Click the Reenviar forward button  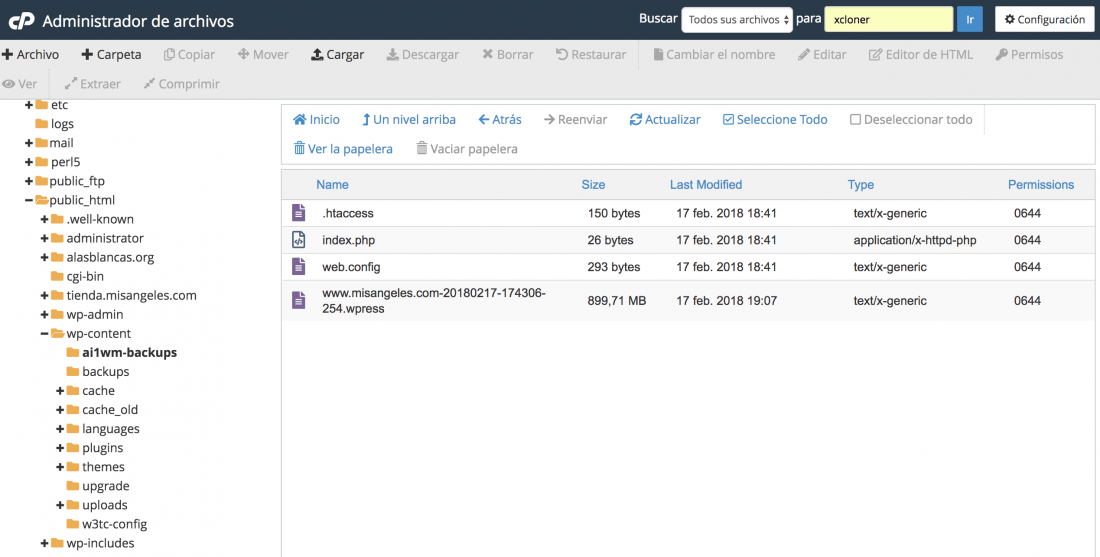point(576,120)
